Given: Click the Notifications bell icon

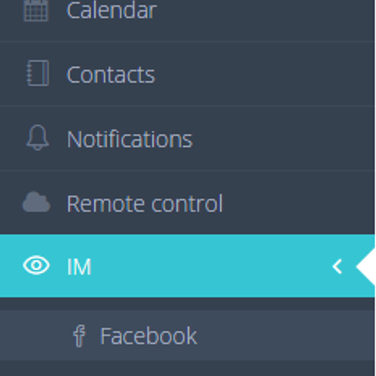Looking at the screenshot, I should 37,138.
